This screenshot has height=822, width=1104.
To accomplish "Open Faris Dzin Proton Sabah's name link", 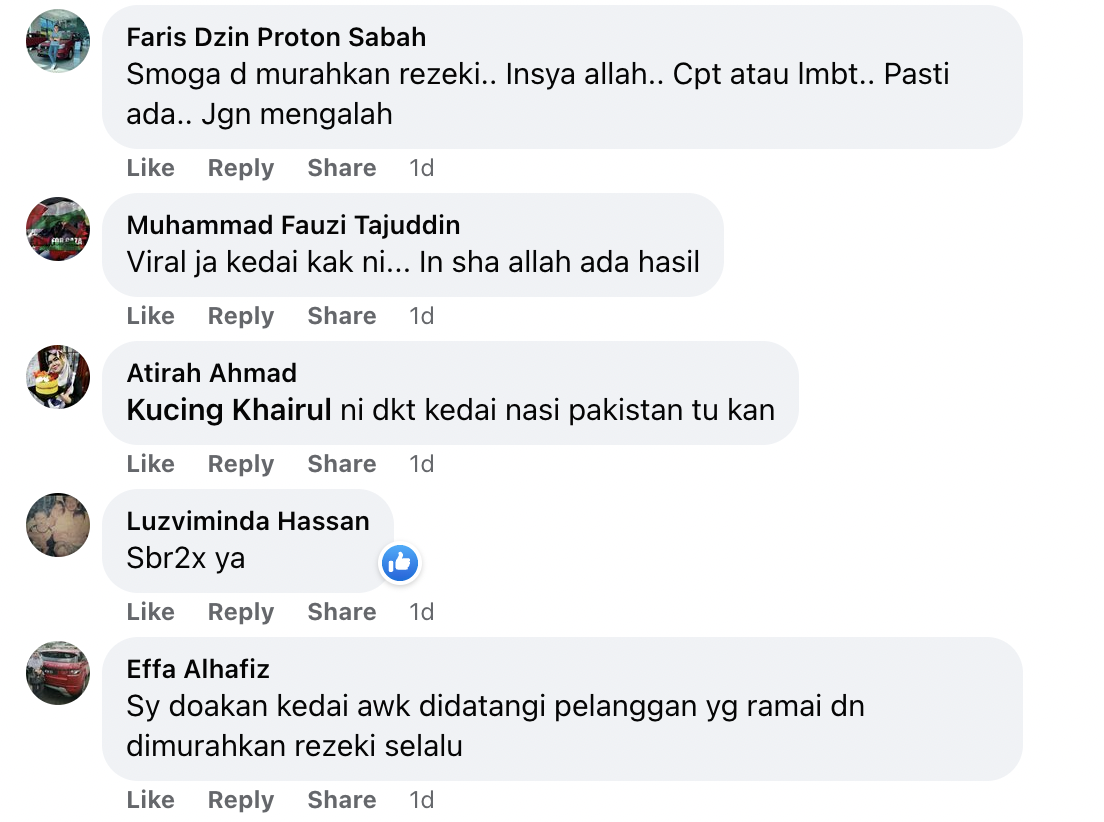I will (x=276, y=37).
